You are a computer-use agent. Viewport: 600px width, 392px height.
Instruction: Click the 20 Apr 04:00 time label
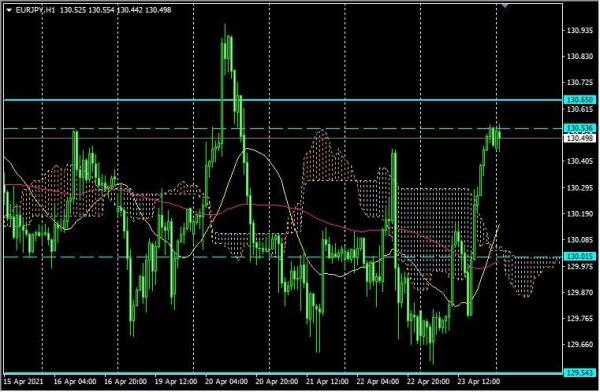click(226, 382)
